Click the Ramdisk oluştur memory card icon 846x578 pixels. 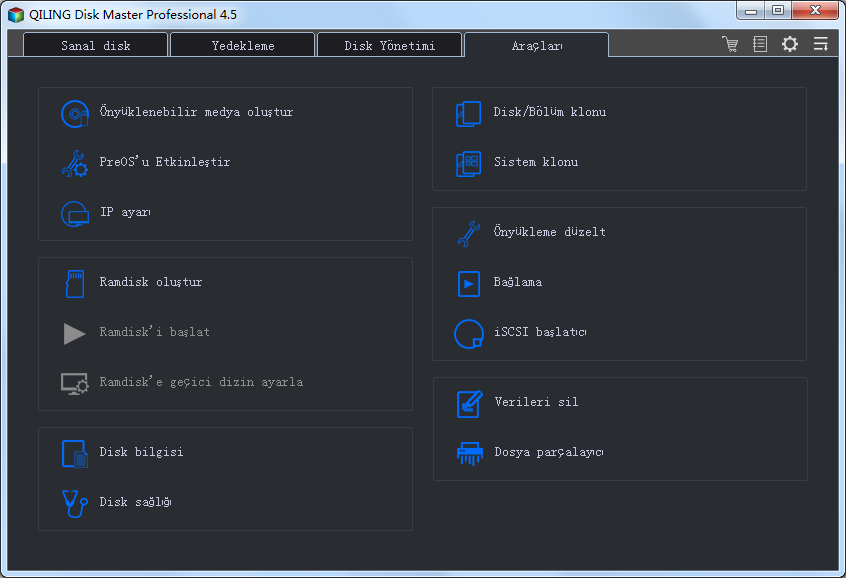tap(74, 284)
